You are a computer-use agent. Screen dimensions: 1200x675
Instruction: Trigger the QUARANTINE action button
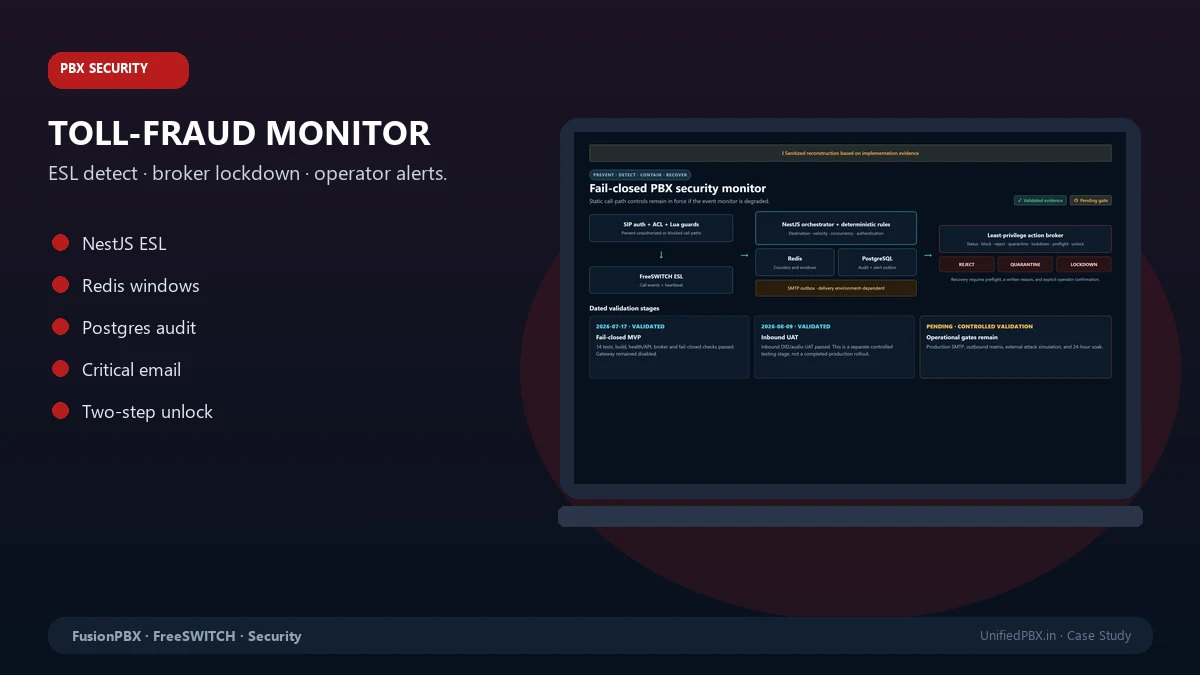[x=1025, y=265]
